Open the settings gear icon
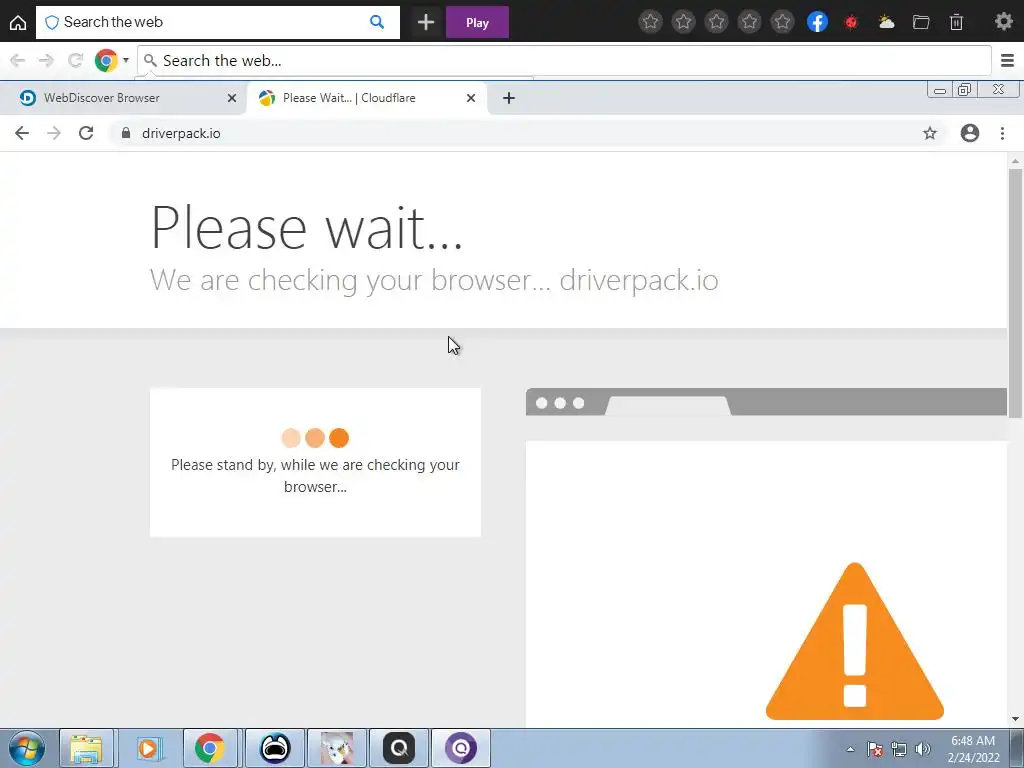The width and height of the screenshot is (1024, 768). coord(1004,22)
